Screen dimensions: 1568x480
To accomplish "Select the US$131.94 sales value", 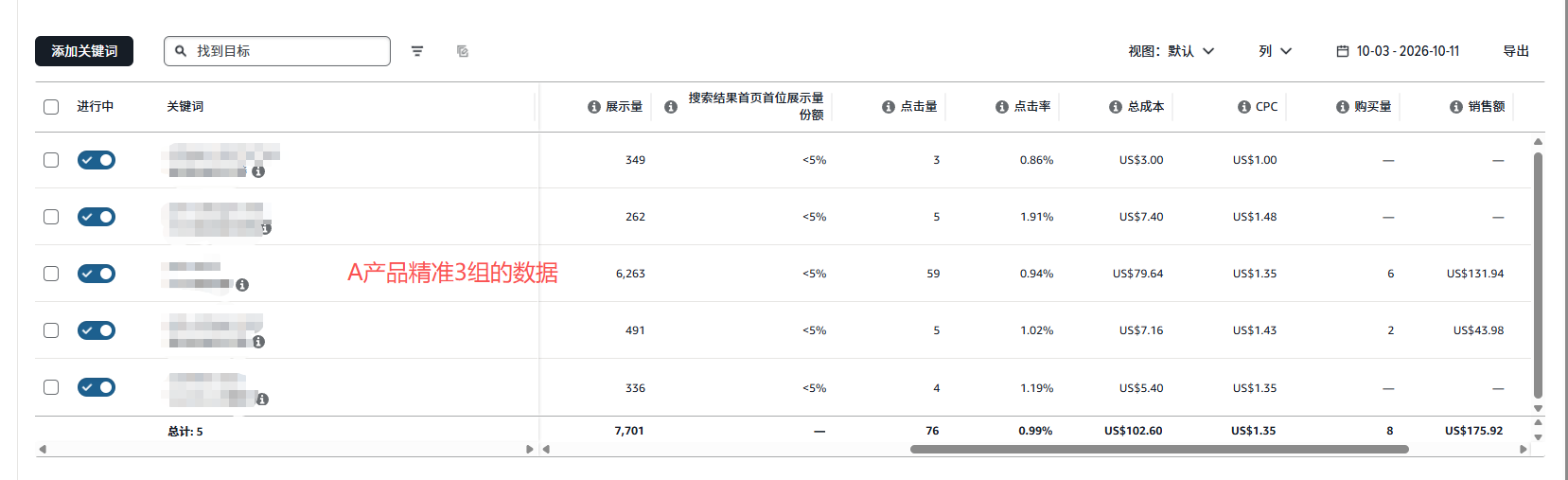I will tap(1474, 274).
